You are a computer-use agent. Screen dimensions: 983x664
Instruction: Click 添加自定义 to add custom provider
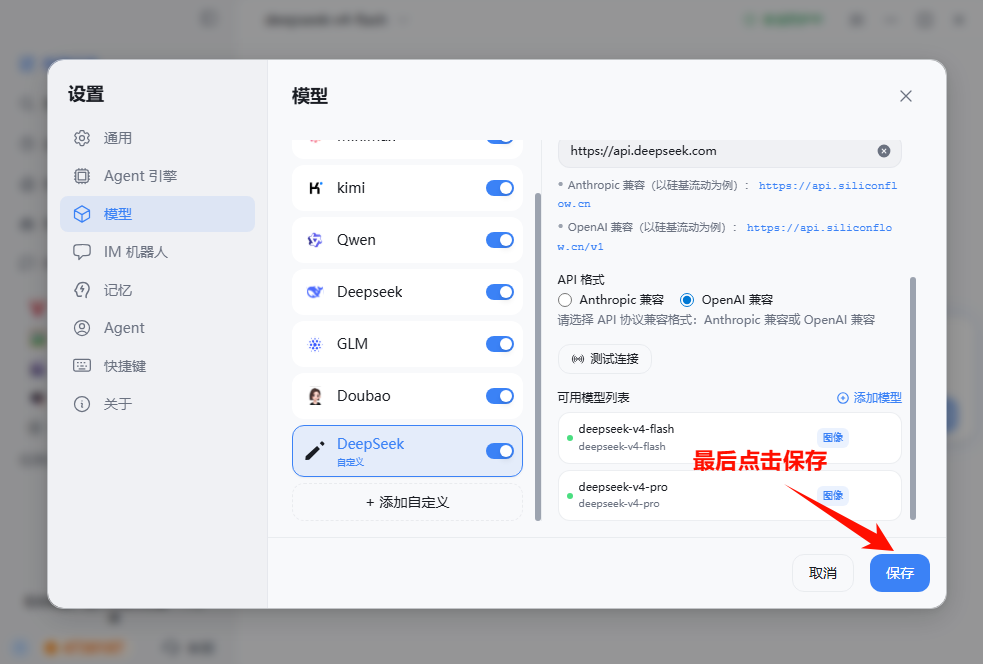[407, 502]
